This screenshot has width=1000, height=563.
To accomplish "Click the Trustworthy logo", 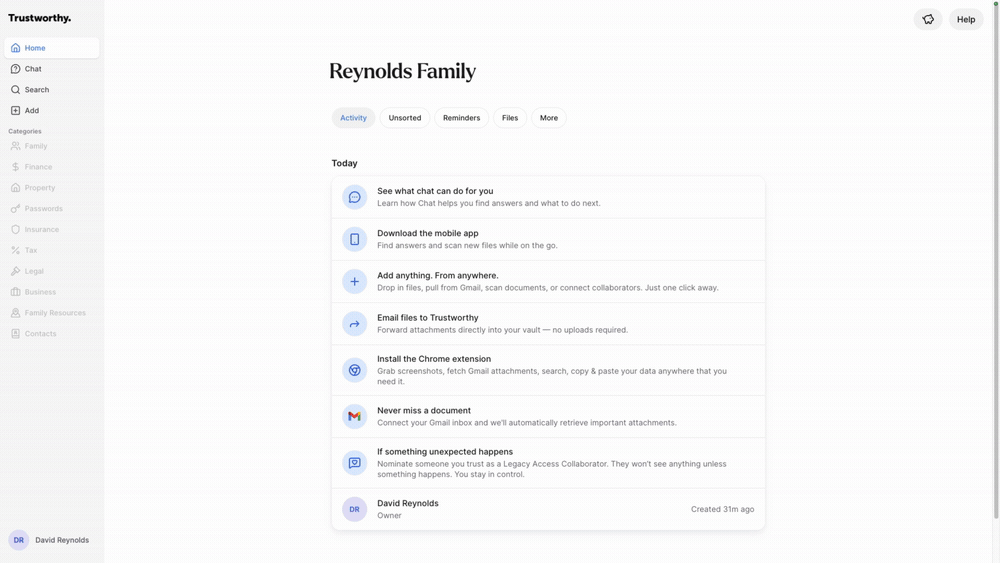I will 40,18.
